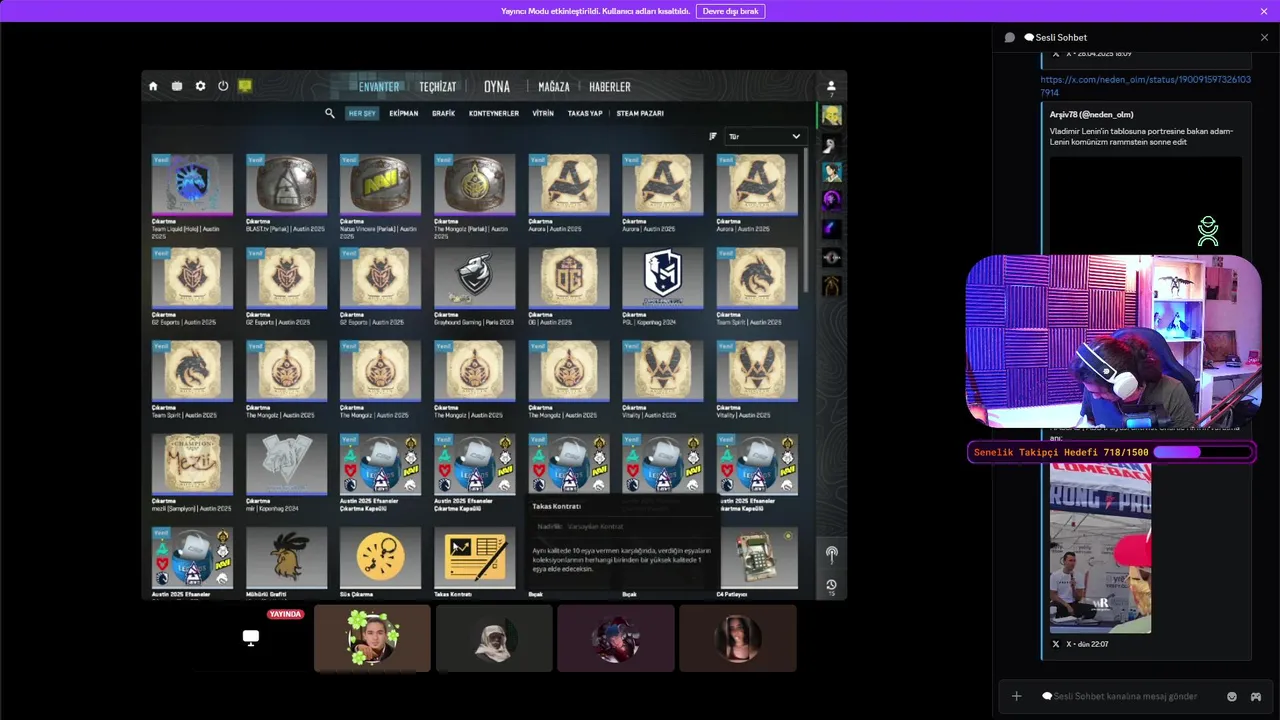Click the sort order icon beside Tür

pos(713,136)
